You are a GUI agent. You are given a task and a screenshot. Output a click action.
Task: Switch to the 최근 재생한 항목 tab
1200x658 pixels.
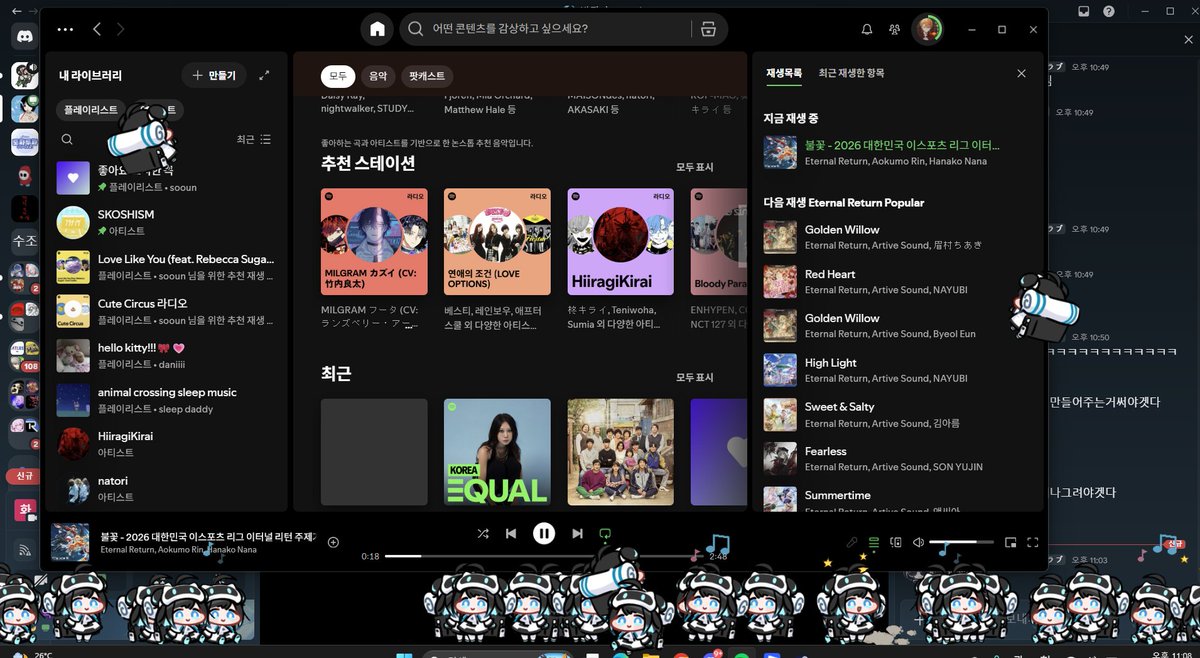[851, 73]
